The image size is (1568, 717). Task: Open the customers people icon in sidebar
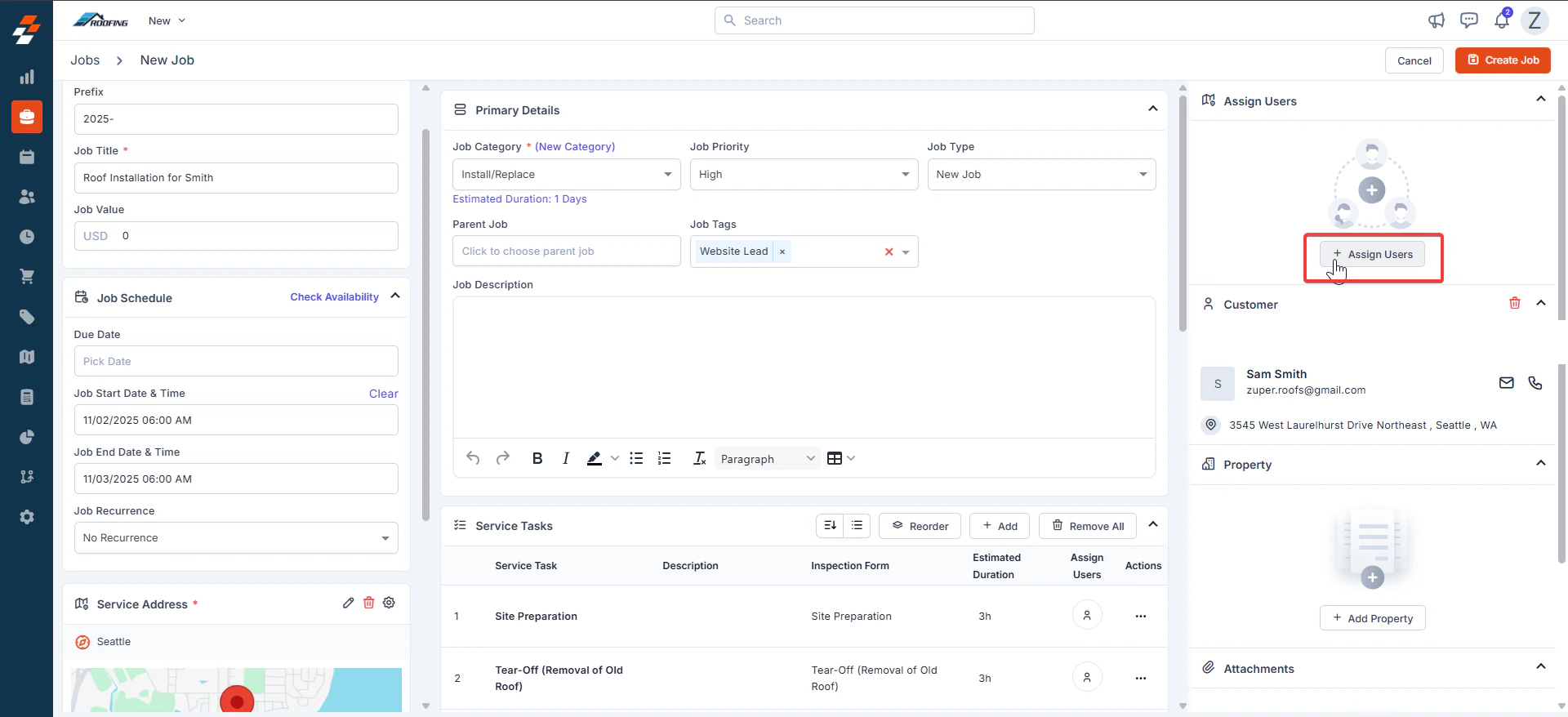(x=27, y=197)
